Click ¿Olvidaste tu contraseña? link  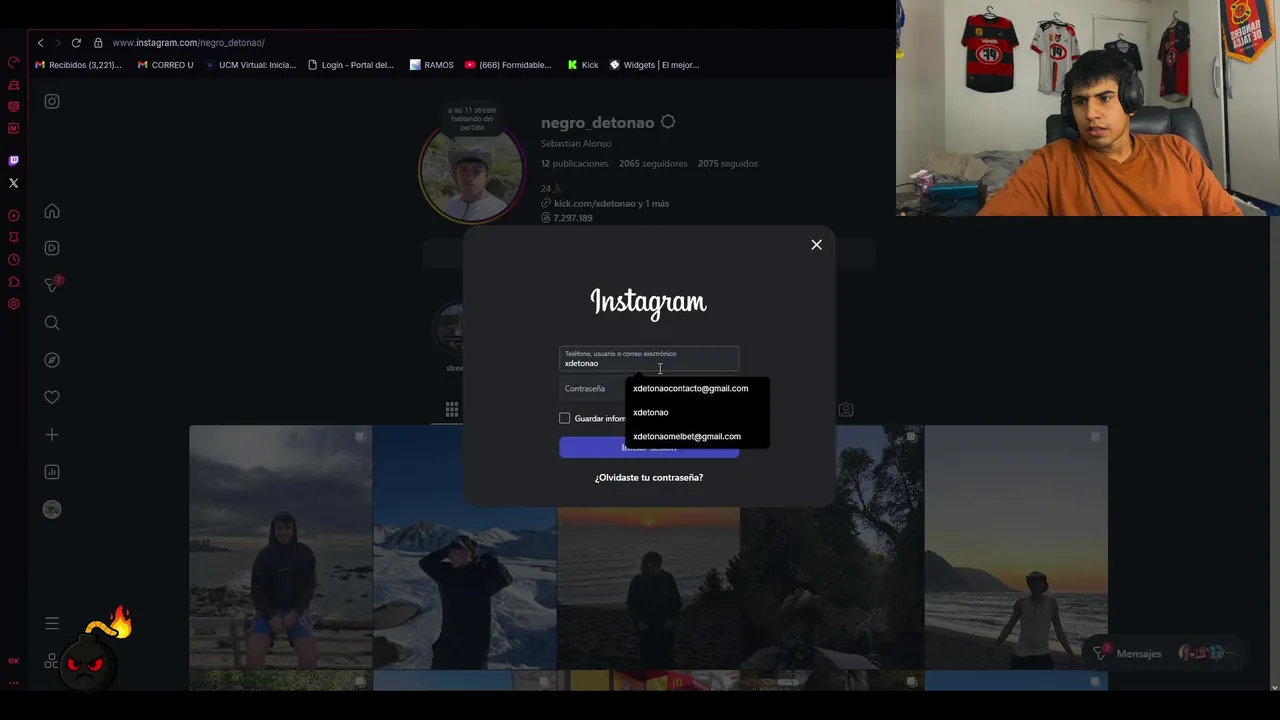tap(649, 478)
